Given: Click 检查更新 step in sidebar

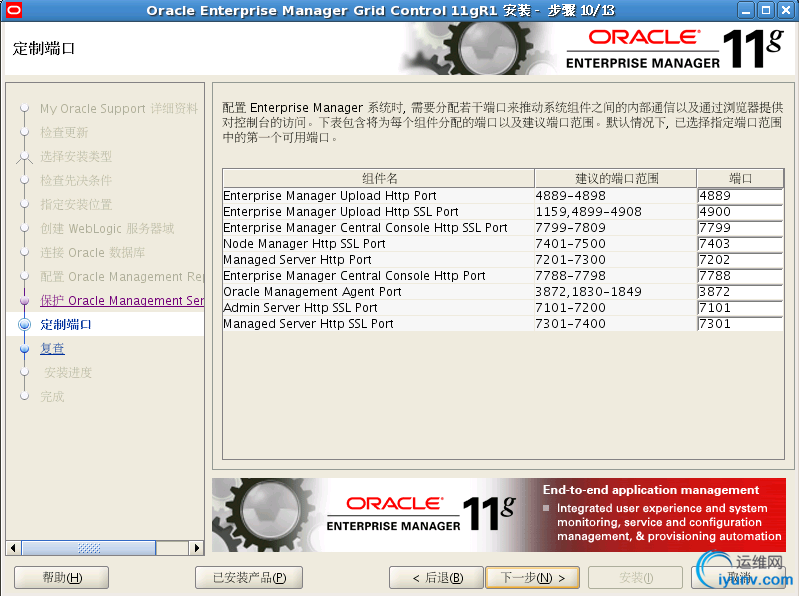Looking at the screenshot, I should tap(64, 132).
